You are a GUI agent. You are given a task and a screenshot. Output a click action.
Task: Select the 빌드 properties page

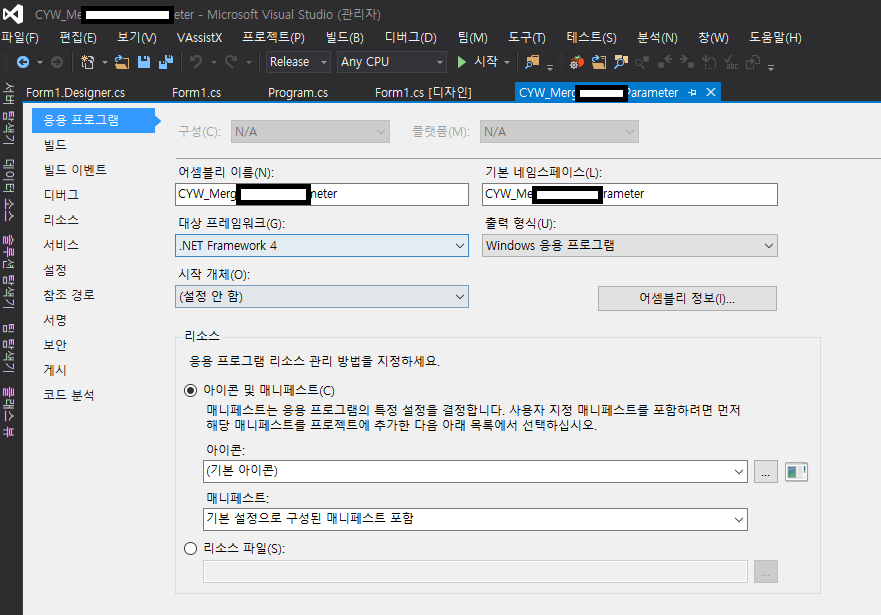pos(55,145)
